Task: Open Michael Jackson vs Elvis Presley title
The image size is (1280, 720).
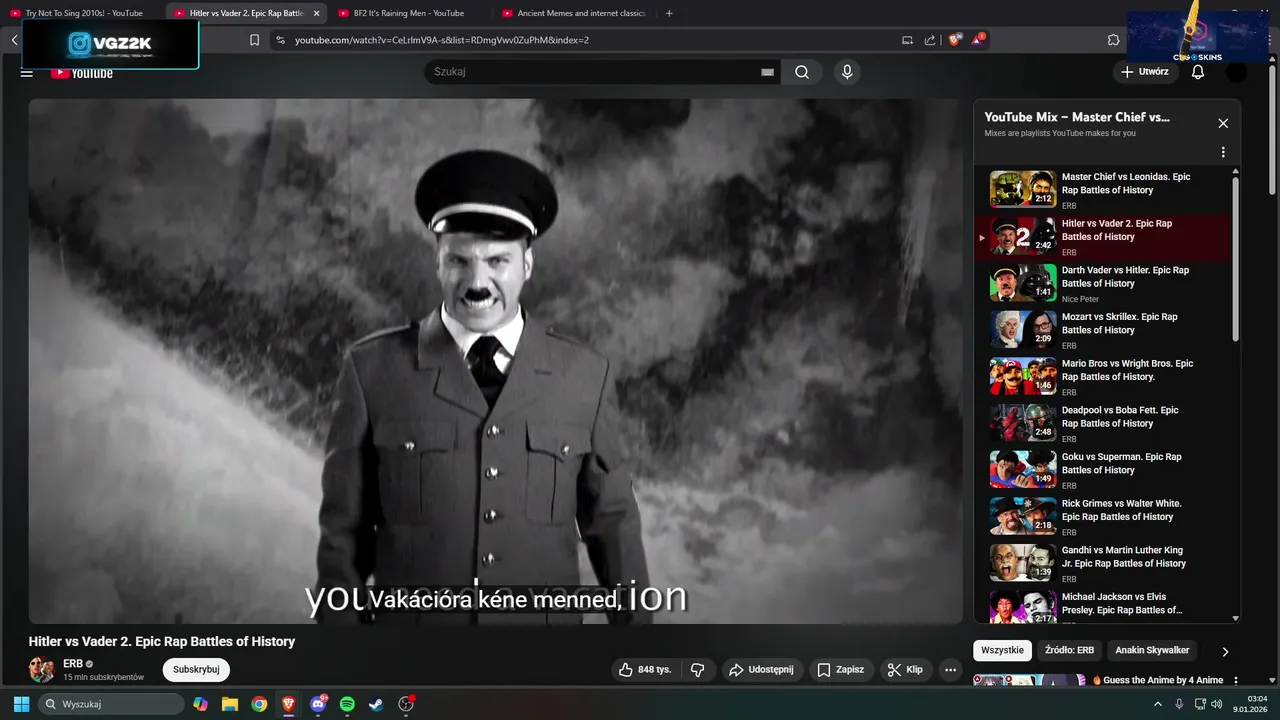Action: point(1122,603)
